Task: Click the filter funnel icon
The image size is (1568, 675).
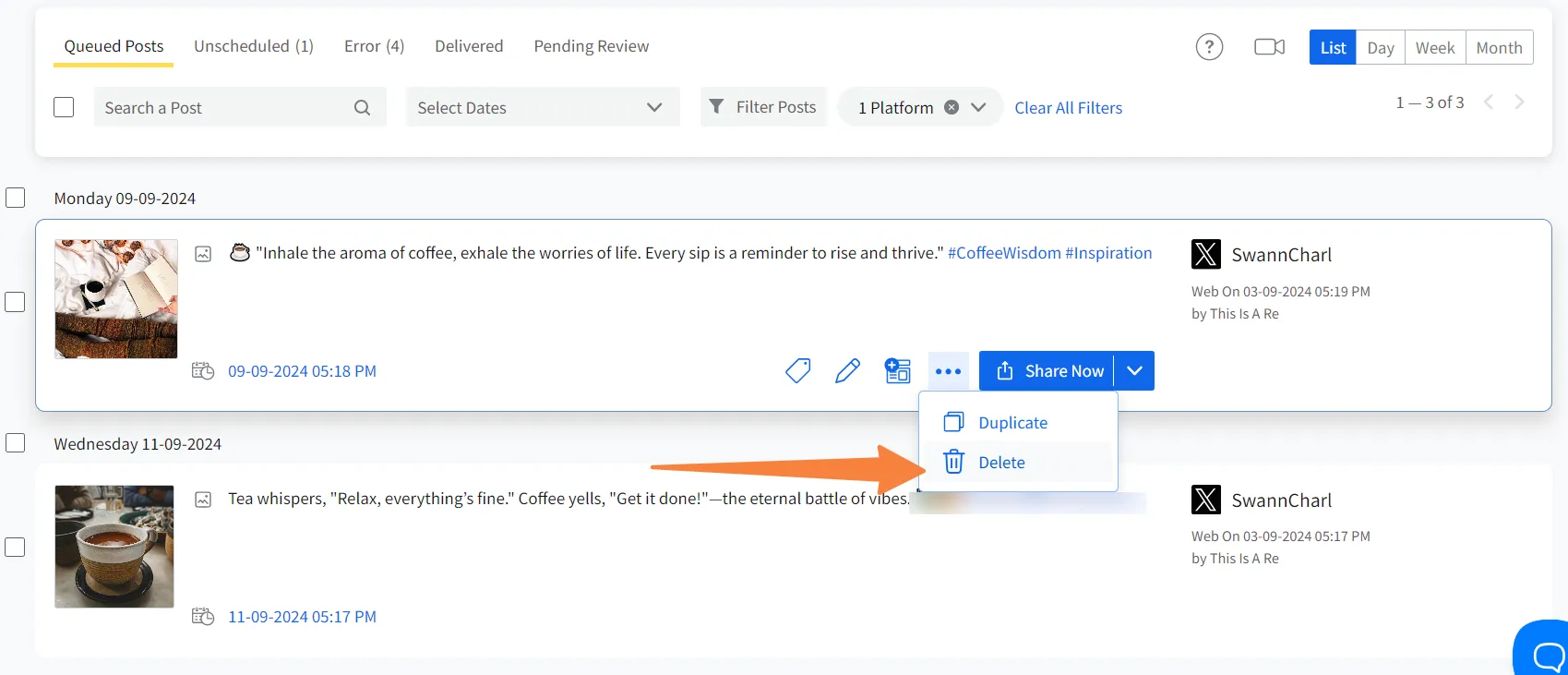Action: coord(716,107)
